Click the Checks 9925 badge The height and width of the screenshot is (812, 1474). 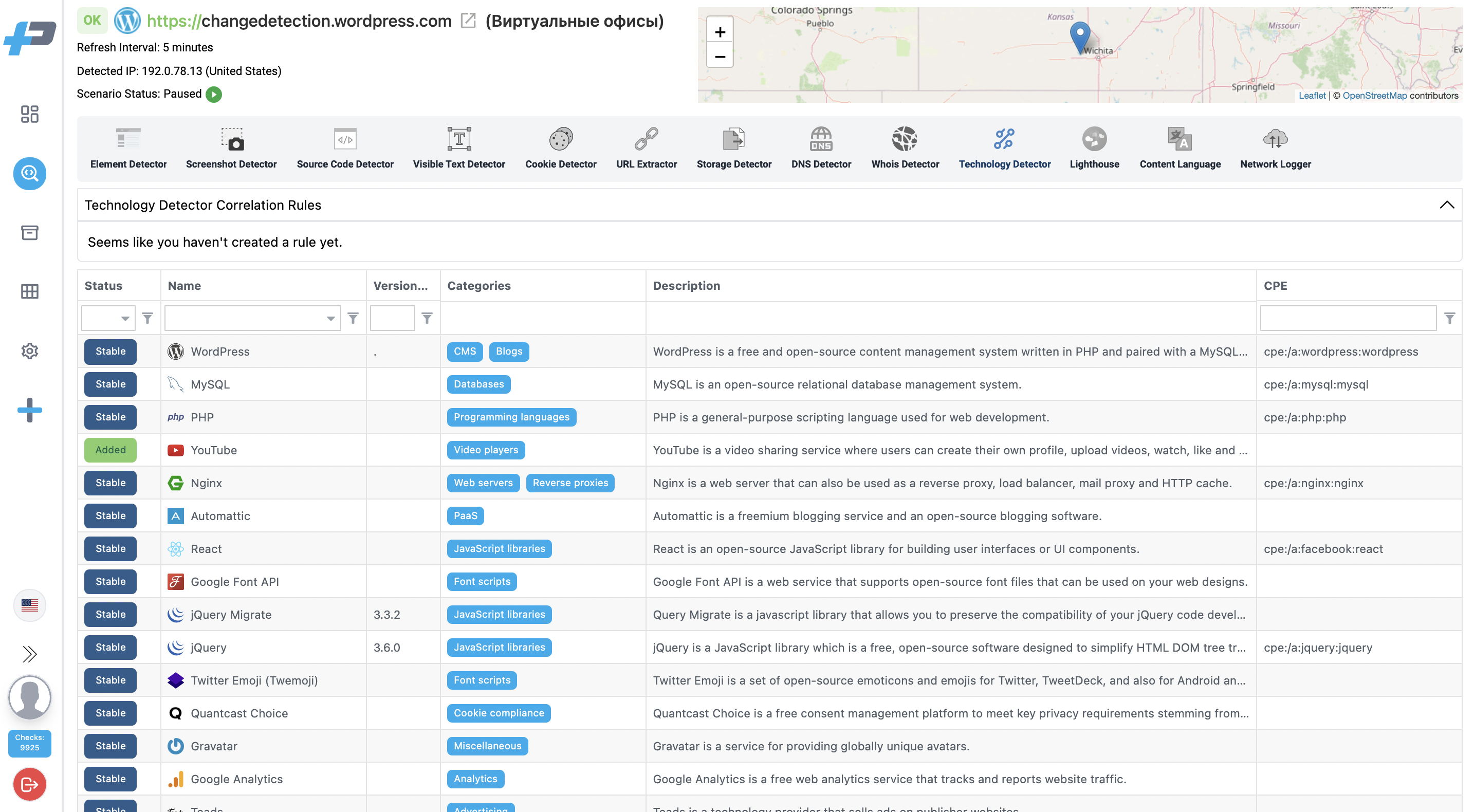coord(30,743)
